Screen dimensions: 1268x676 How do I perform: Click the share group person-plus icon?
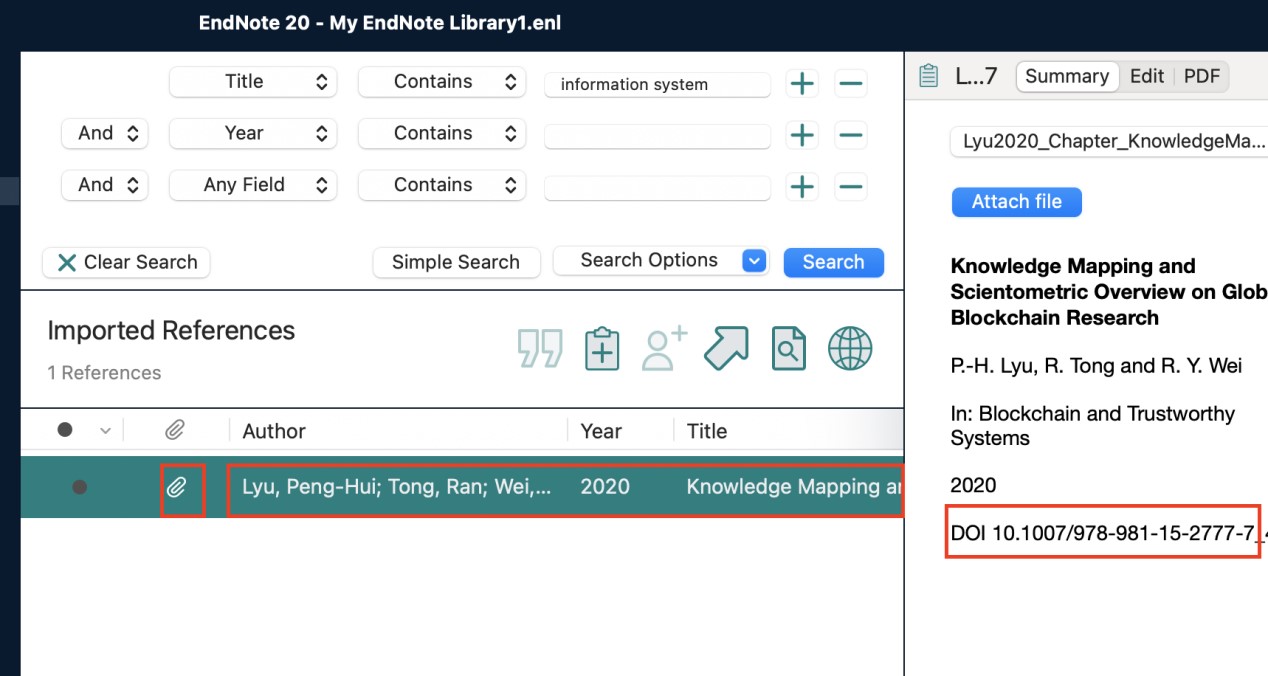click(664, 349)
